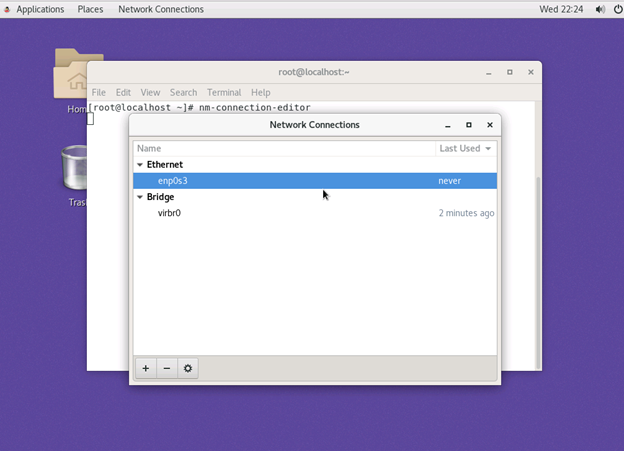Open the Places menu in top bar
The width and height of the screenshot is (624, 451).
(x=90, y=9)
